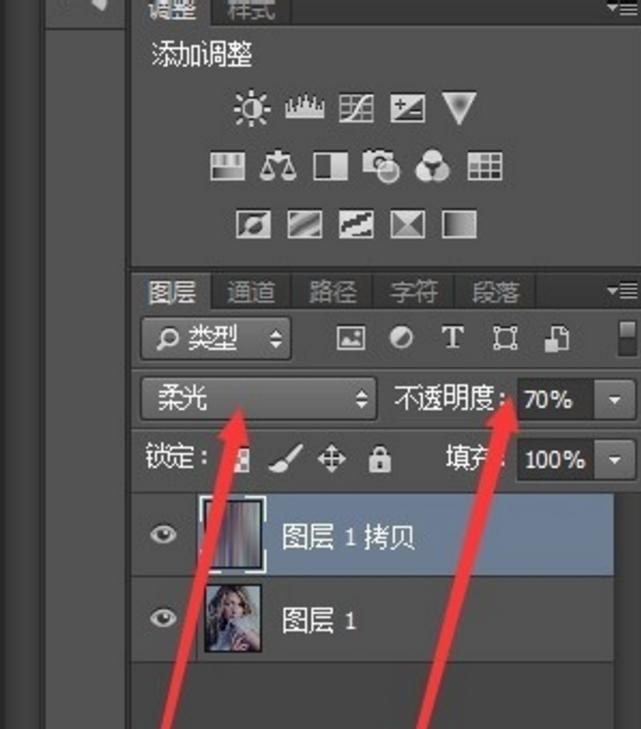Add a Curves adjustment
Screen dimensions: 641x729
pos(356,108)
